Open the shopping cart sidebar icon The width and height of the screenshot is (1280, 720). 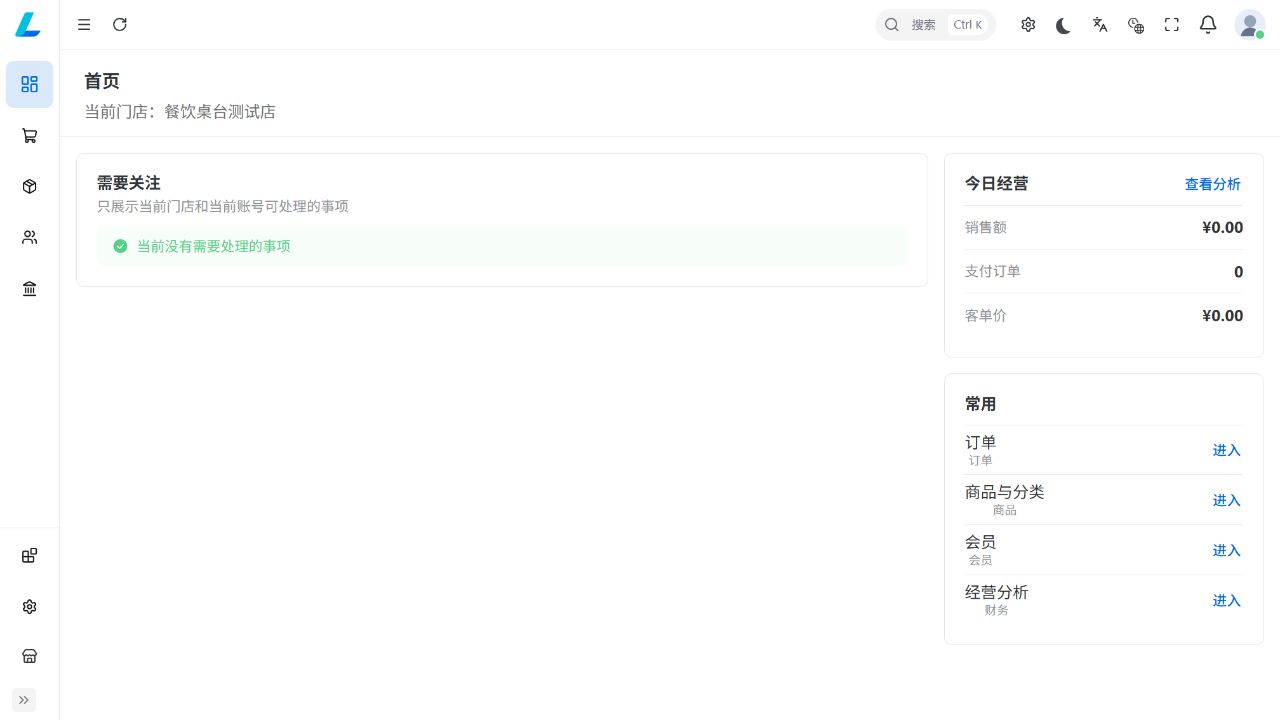tap(30, 136)
